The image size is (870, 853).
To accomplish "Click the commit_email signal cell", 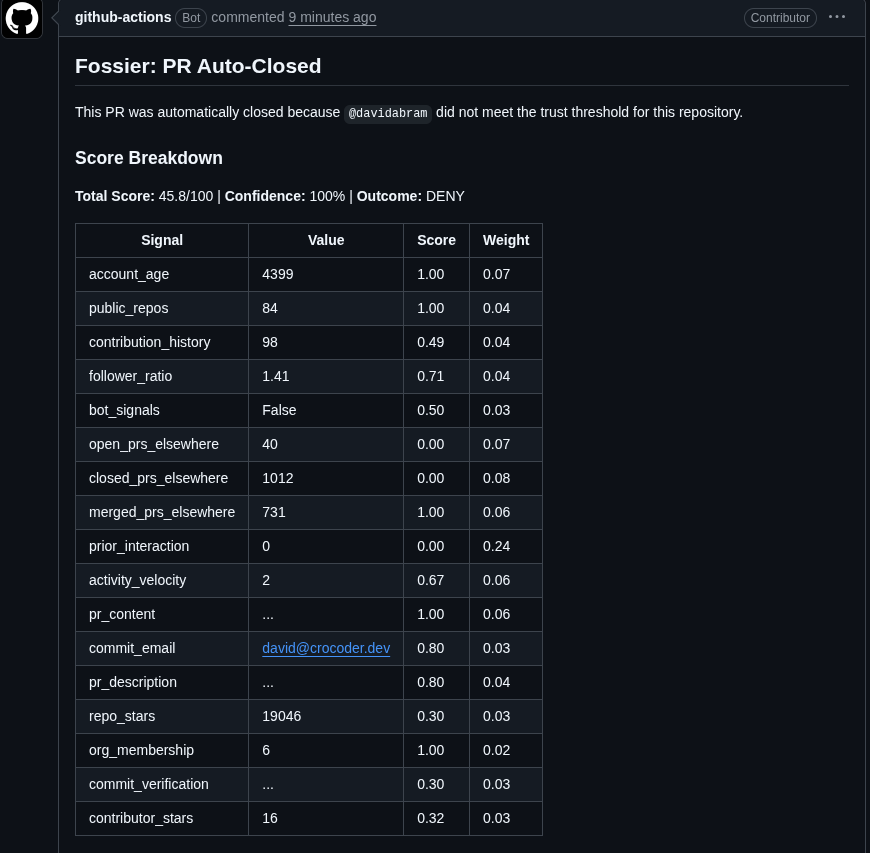I will tap(162, 648).
